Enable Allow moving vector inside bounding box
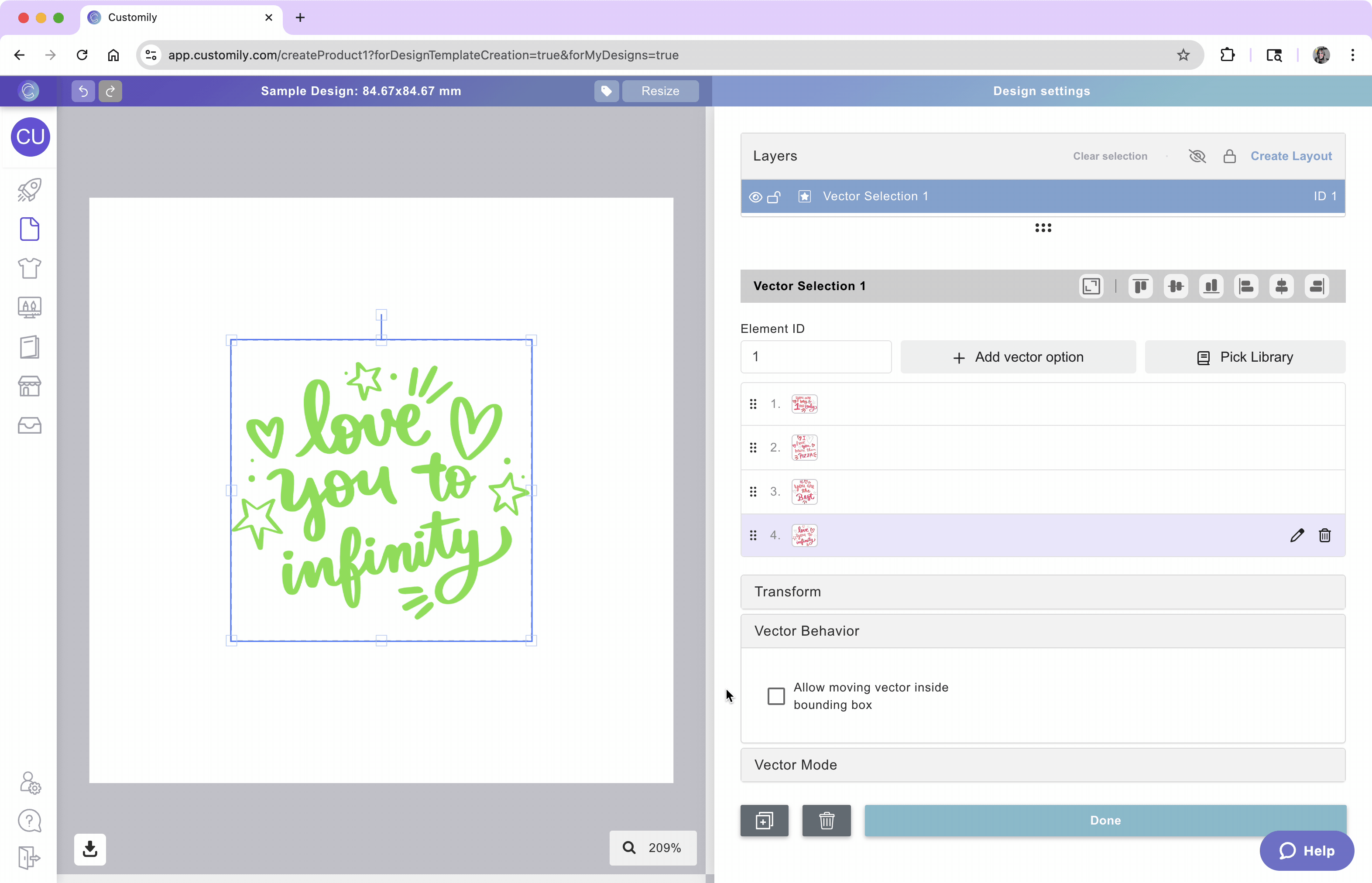Image resolution: width=1372 pixels, height=883 pixels. point(776,696)
